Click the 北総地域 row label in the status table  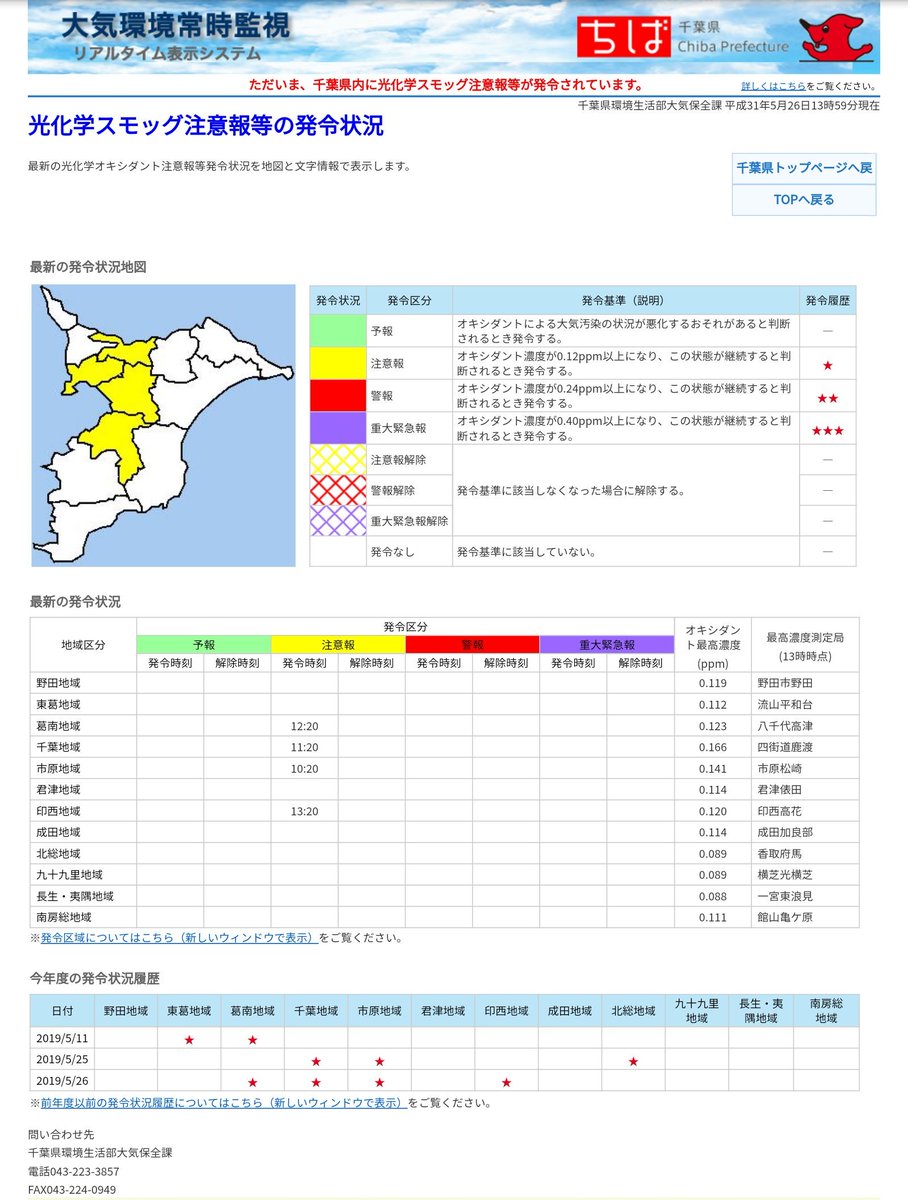(57, 854)
